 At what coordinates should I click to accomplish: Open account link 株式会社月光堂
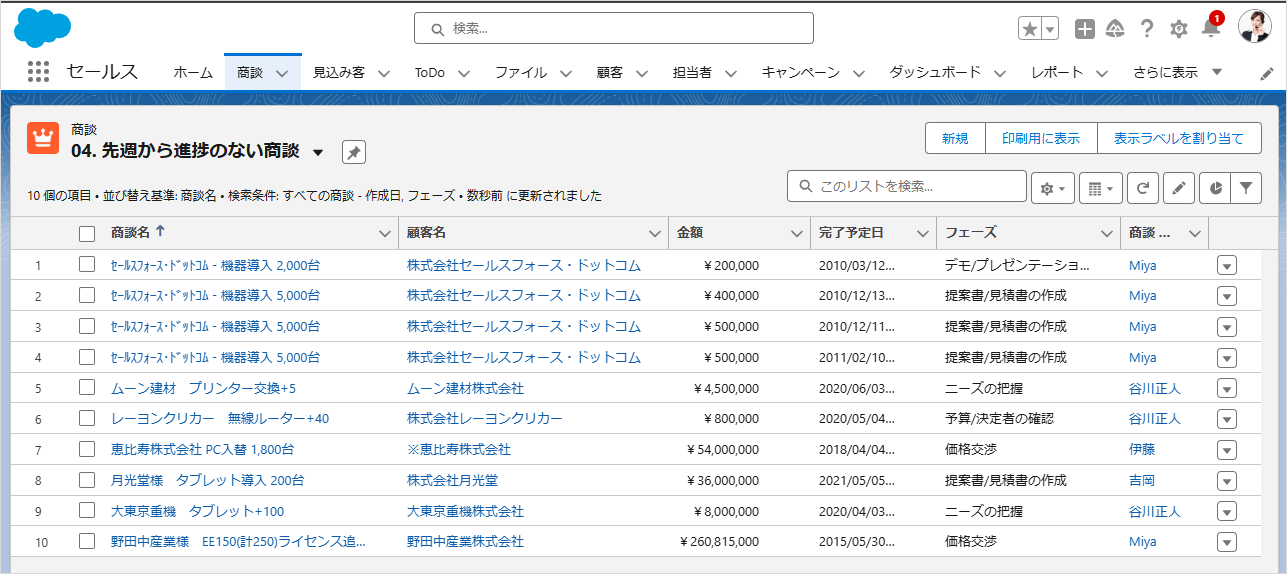click(452, 480)
